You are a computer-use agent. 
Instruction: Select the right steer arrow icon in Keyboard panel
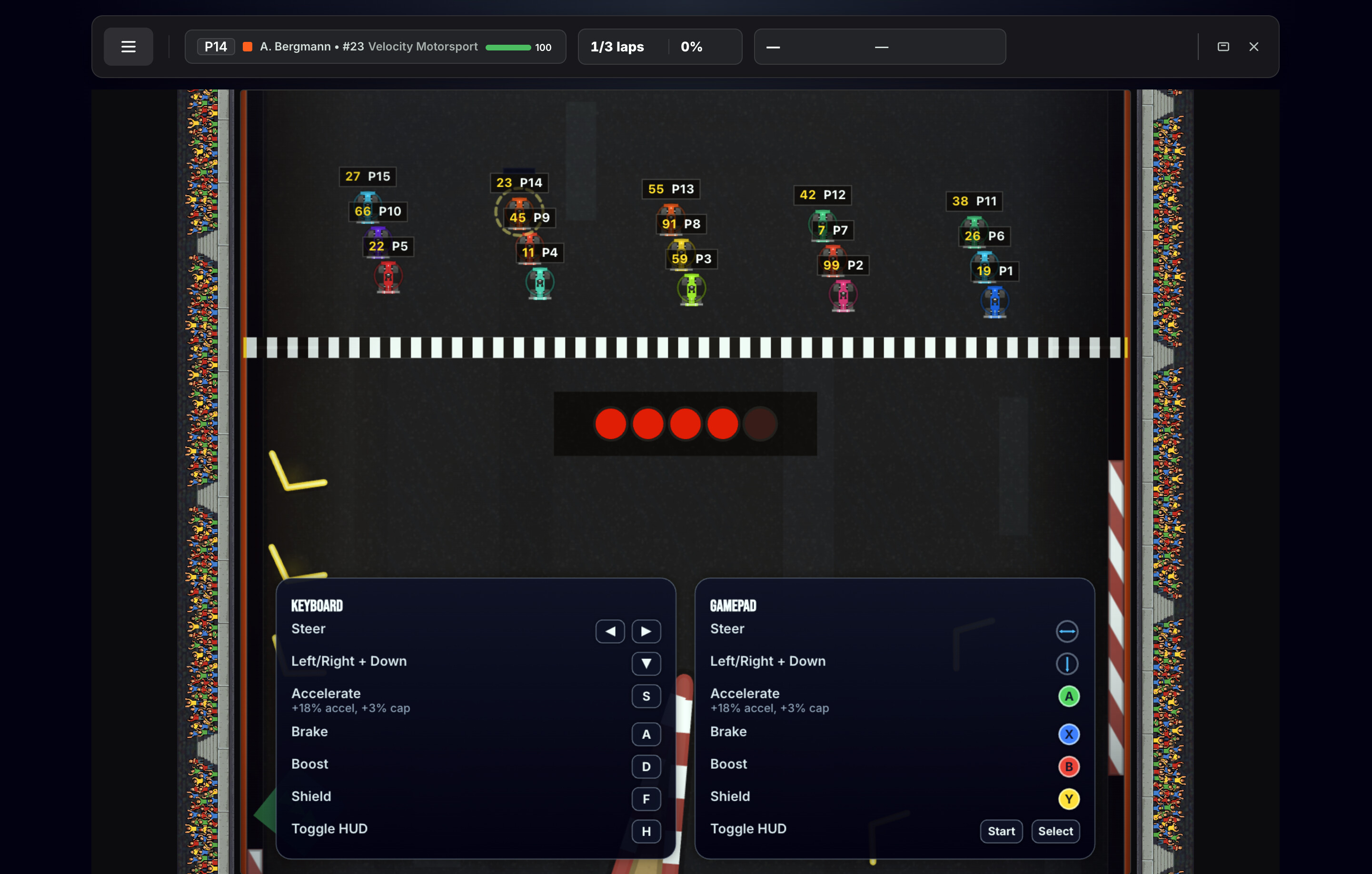[646, 631]
